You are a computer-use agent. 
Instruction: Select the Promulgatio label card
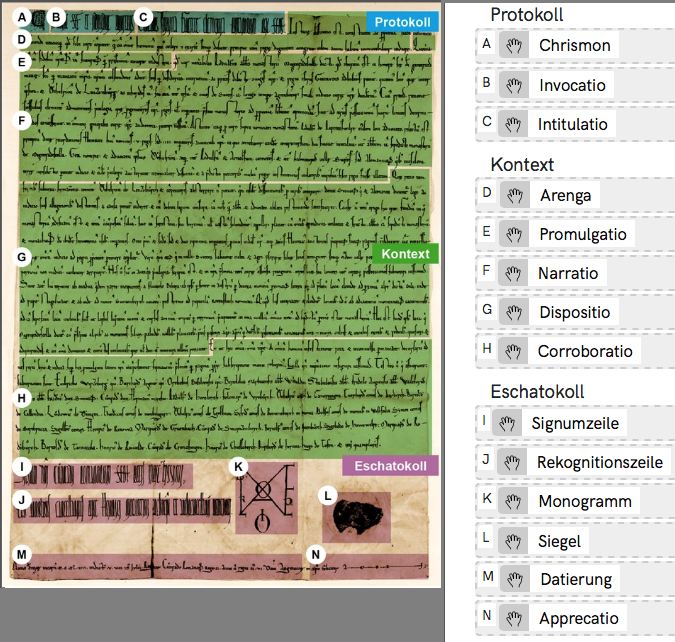coord(582,234)
